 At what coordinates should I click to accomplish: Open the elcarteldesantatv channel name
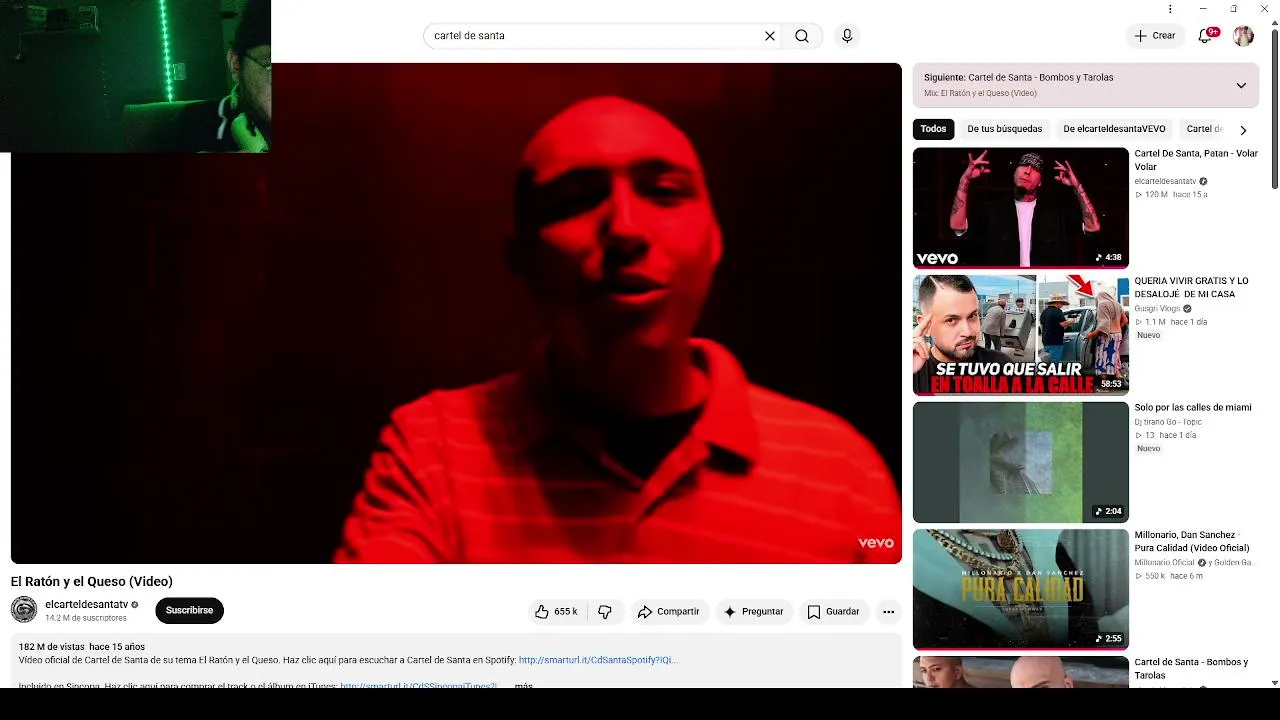87,605
